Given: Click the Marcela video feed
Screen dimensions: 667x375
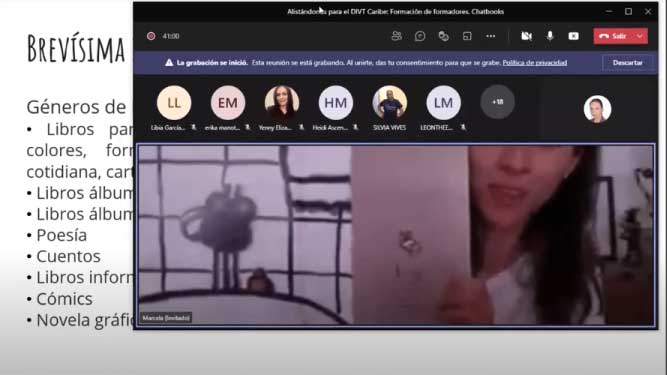Looking at the screenshot, I should (396, 235).
